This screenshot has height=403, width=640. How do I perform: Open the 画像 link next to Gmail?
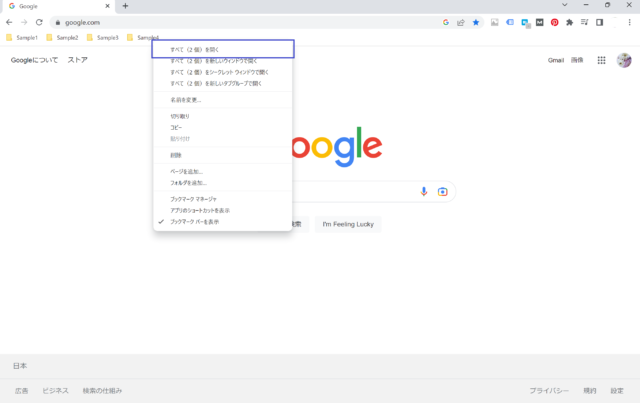[577, 60]
